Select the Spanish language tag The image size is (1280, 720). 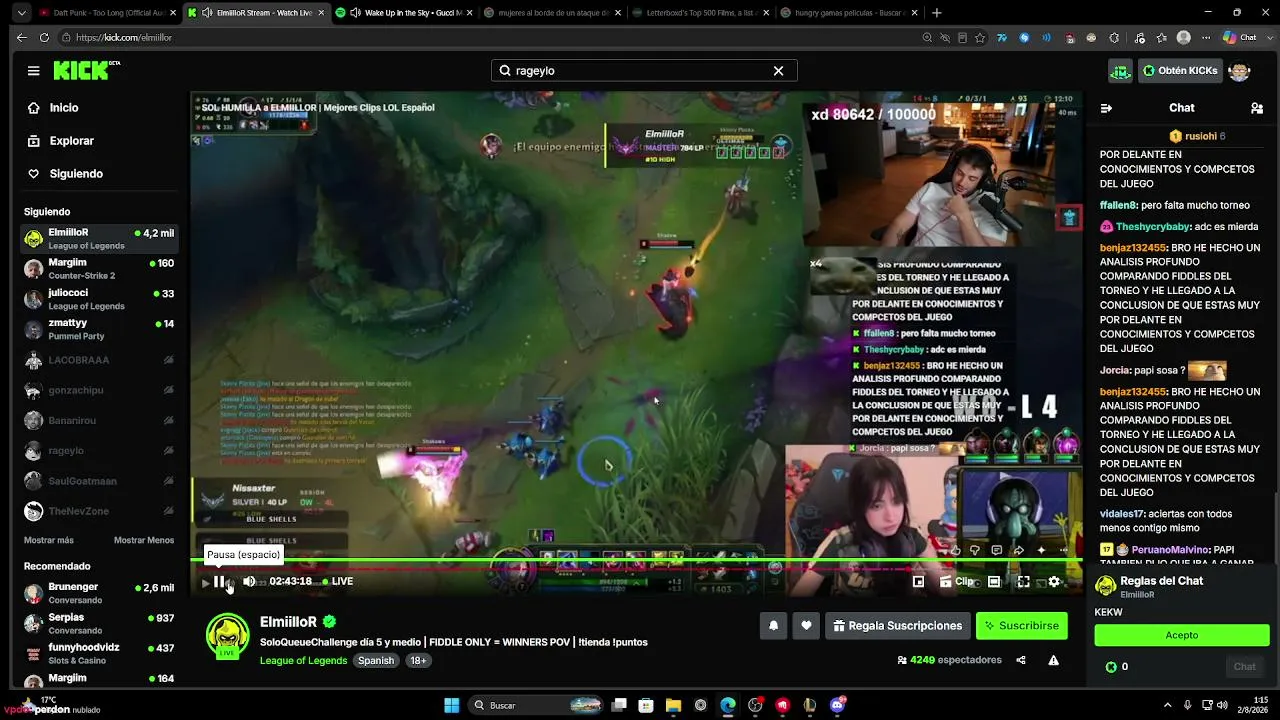376,661
